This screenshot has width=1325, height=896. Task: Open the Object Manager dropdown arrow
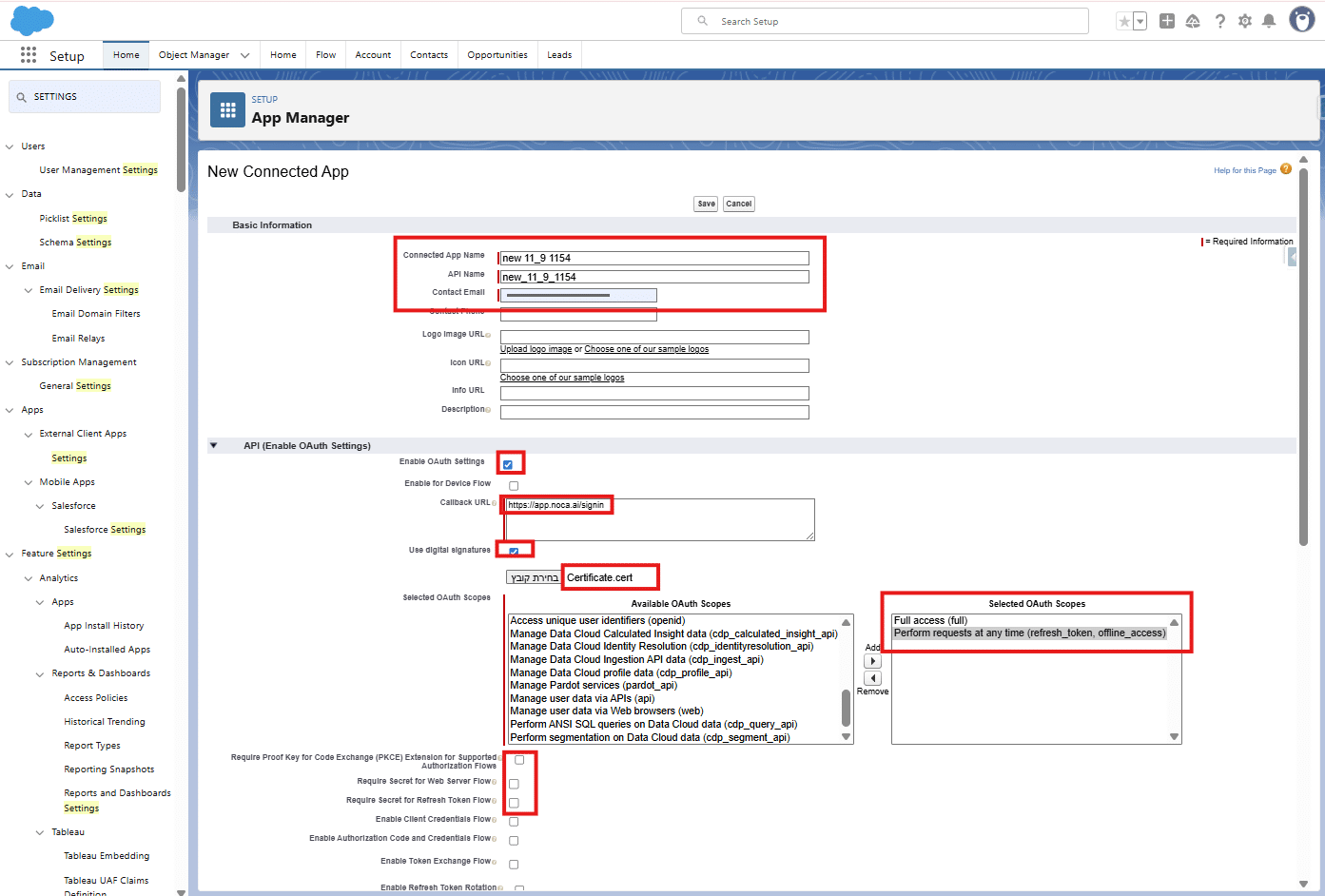coord(244,55)
